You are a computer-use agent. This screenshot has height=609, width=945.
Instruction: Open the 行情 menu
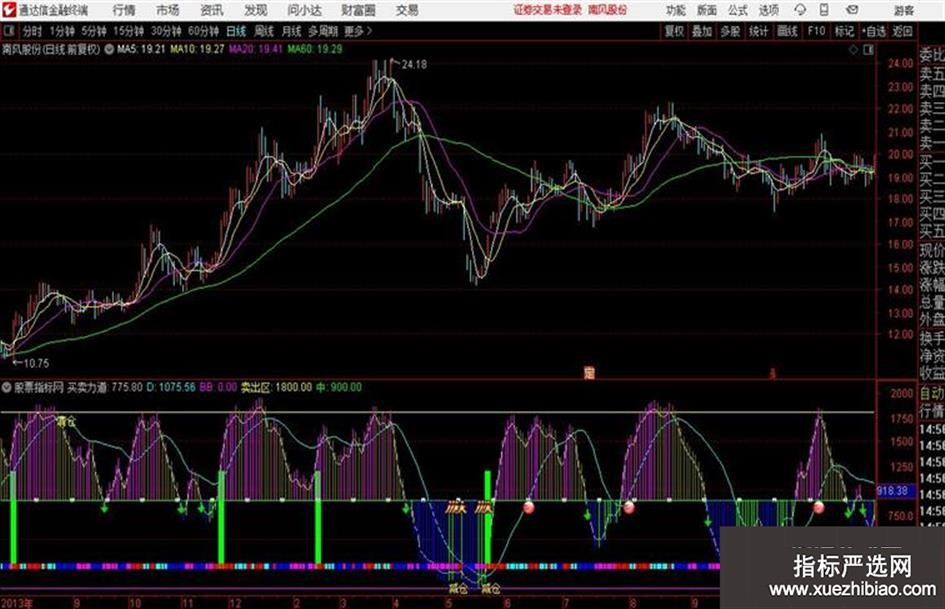tap(124, 10)
